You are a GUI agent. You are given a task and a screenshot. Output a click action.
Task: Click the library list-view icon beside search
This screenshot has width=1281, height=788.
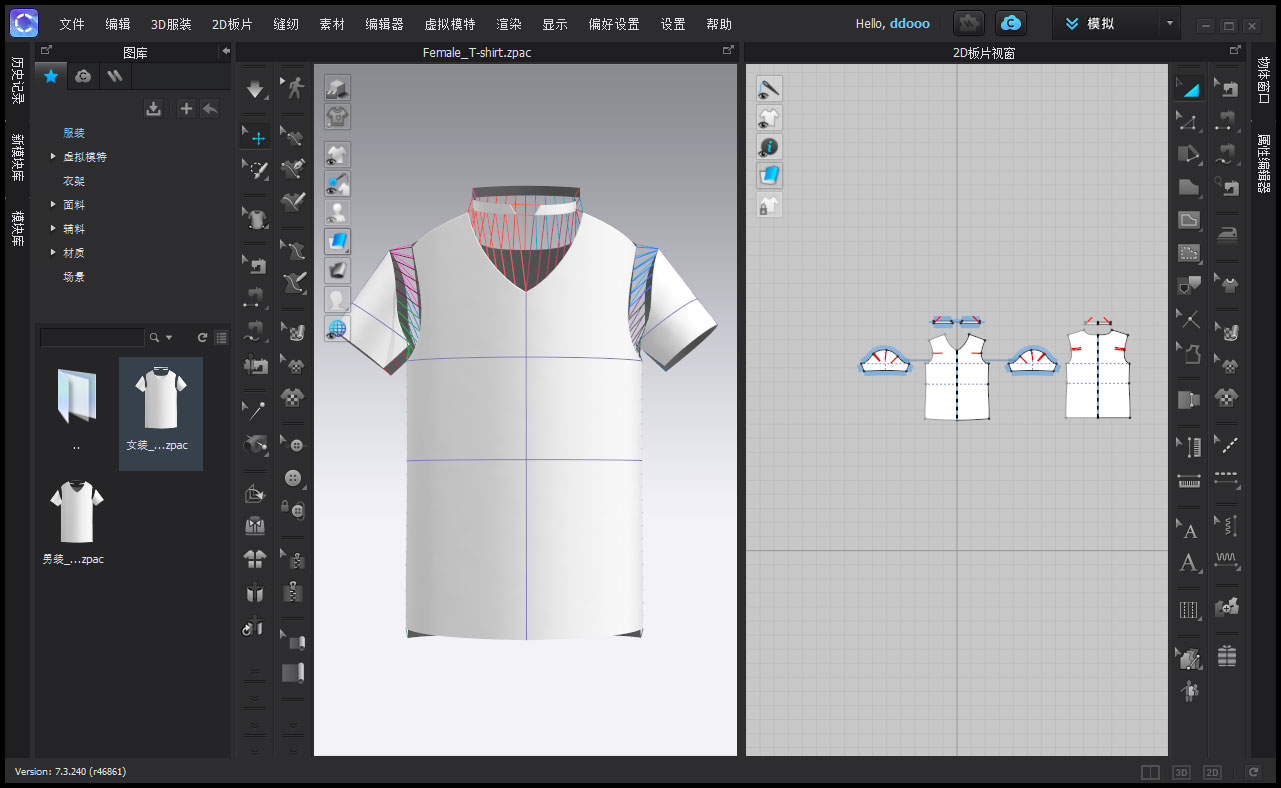pyautogui.click(x=221, y=337)
